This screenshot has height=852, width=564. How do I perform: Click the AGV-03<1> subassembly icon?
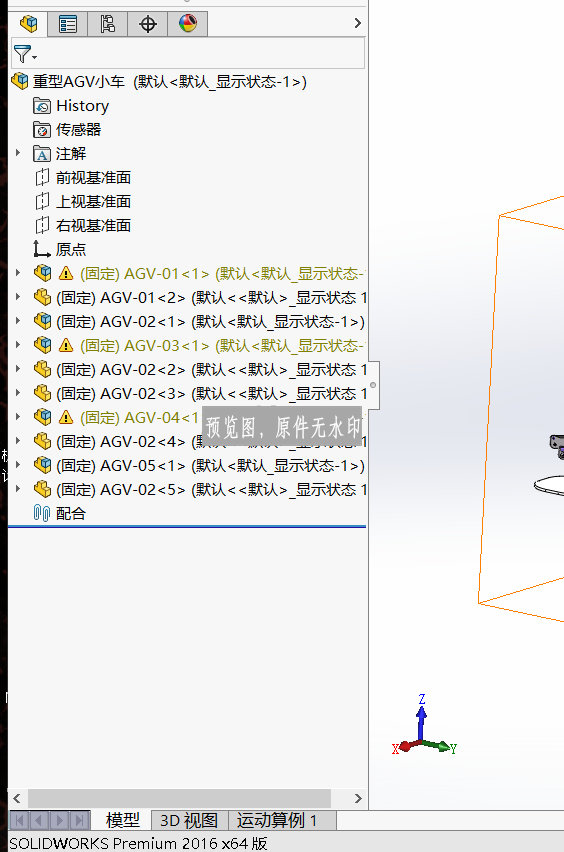click(x=42, y=345)
